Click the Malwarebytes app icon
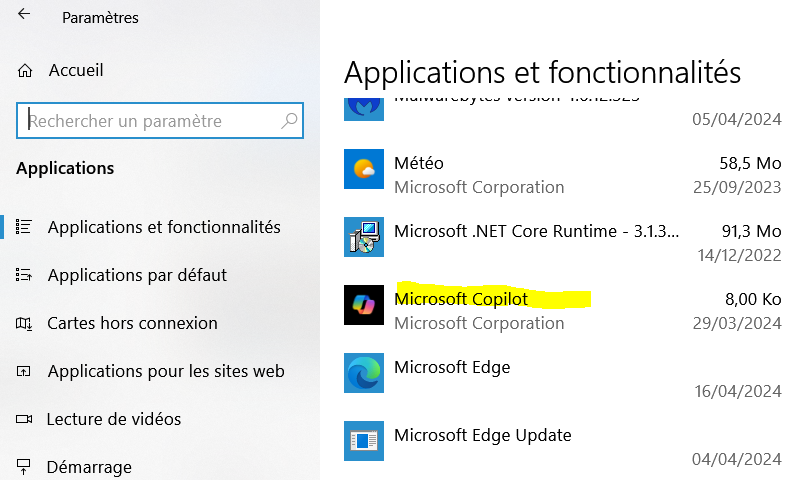This screenshot has height=480, width=805. (x=363, y=104)
